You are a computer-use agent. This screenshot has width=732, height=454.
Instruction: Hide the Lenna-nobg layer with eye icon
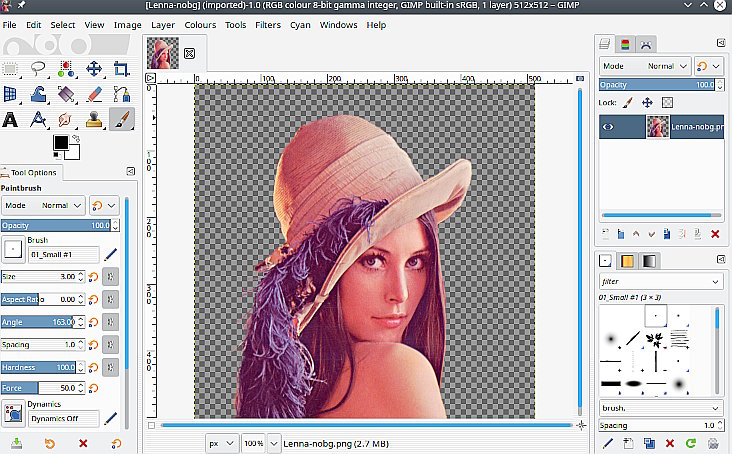[x=608, y=126]
